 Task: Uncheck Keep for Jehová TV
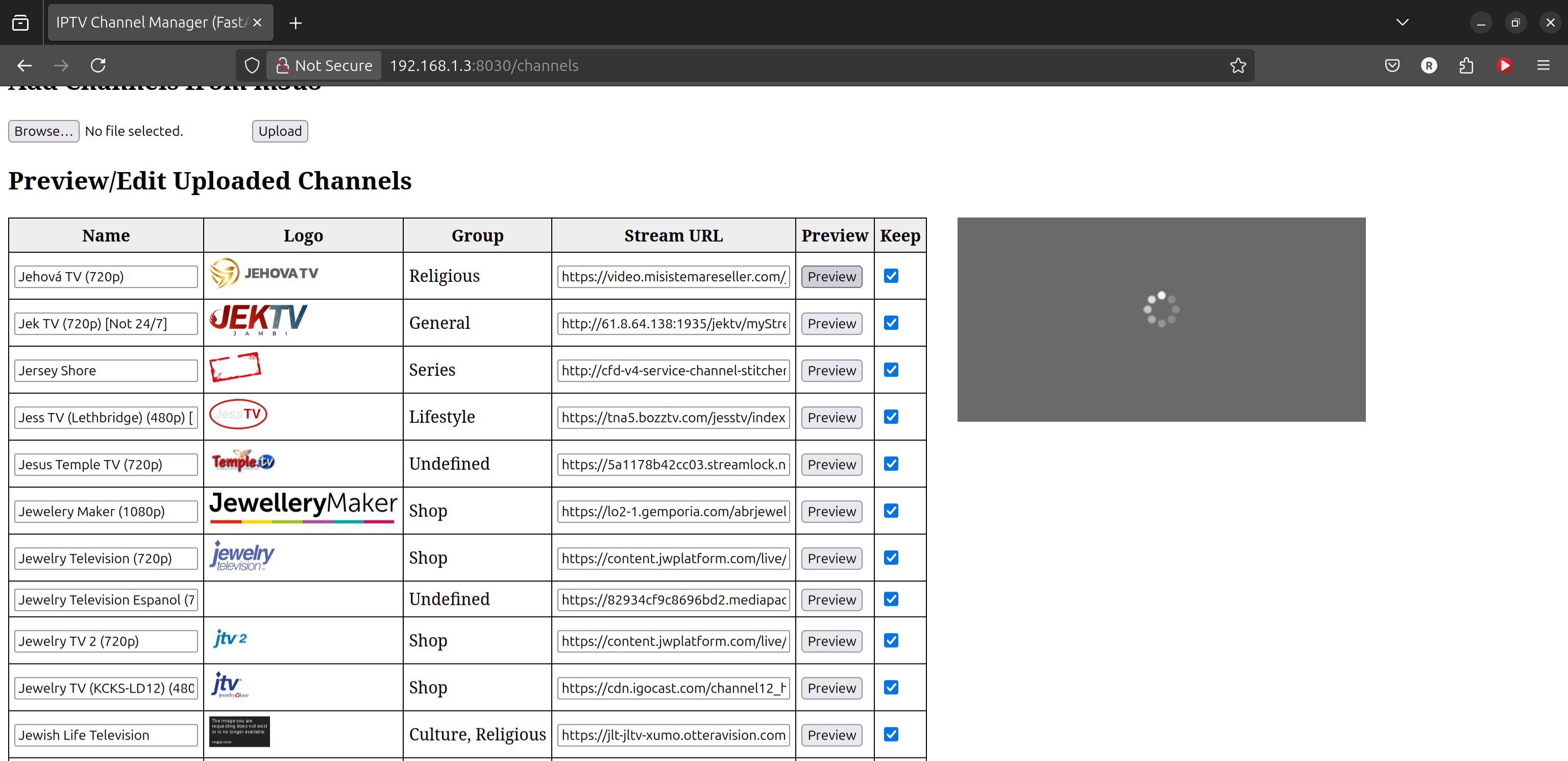tap(891, 276)
